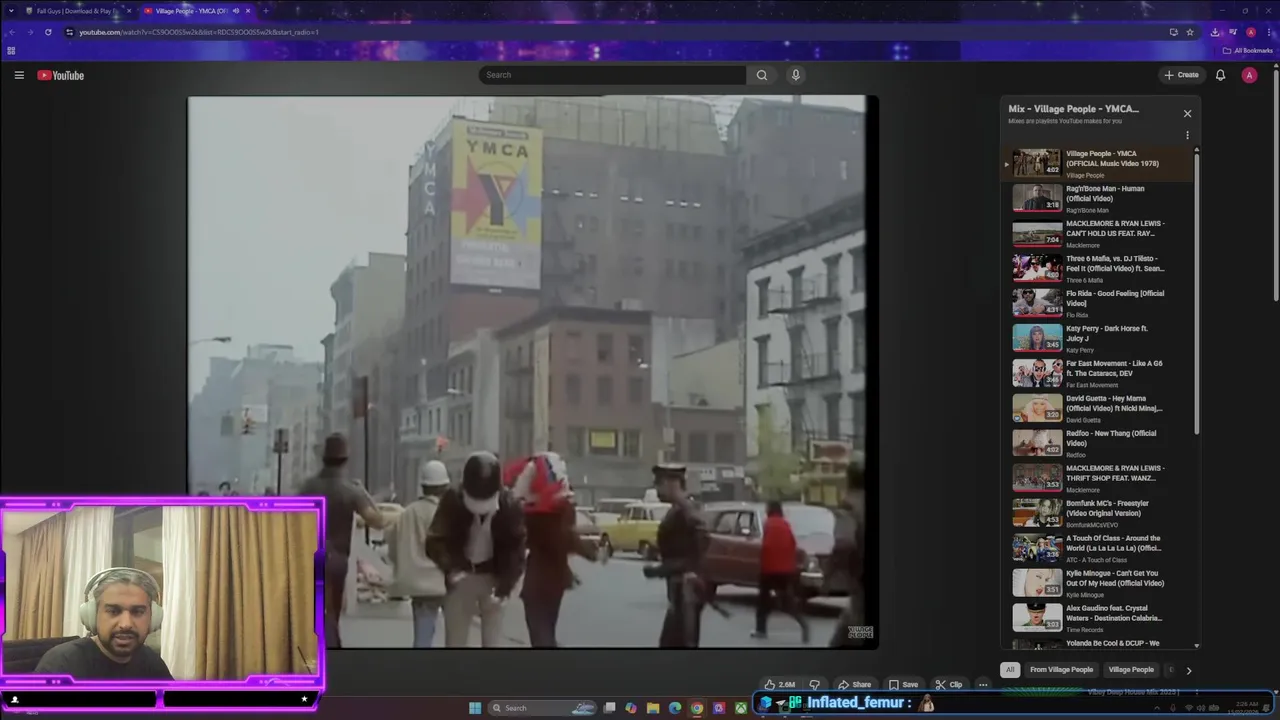
Task: Open the account avatar menu on YouTube
Action: tap(1249, 75)
